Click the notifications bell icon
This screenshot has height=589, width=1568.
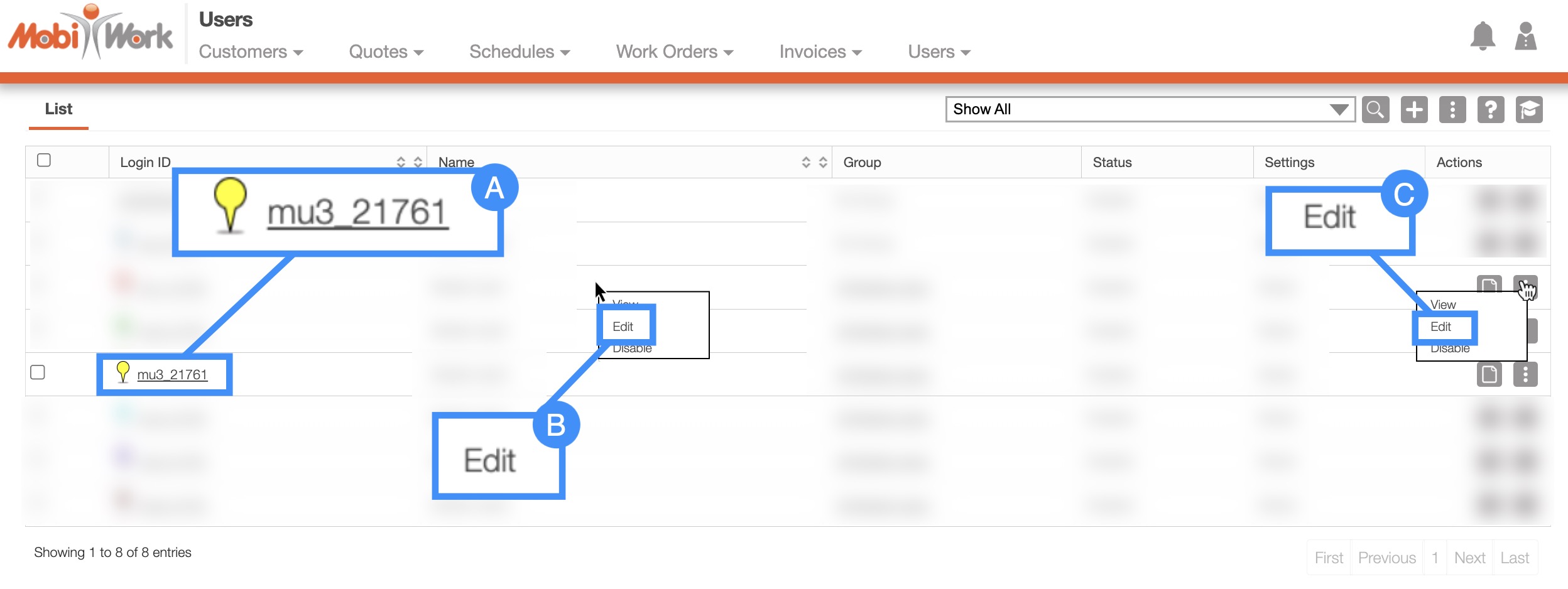[1483, 36]
